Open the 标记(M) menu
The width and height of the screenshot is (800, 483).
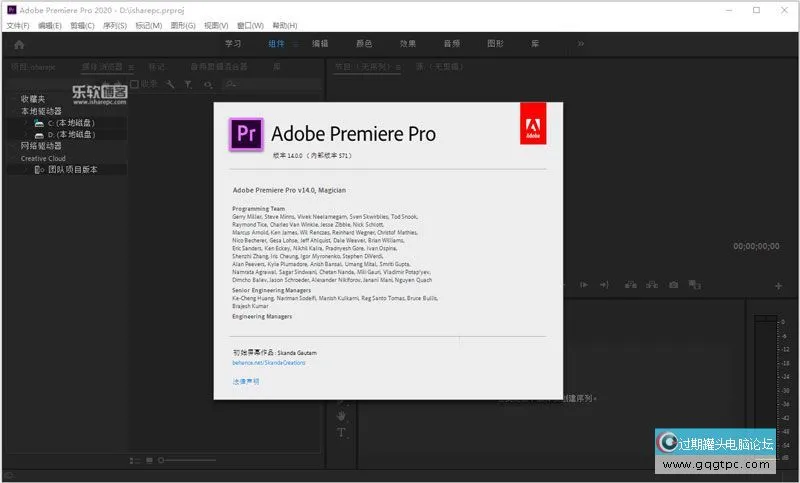pos(148,26)
